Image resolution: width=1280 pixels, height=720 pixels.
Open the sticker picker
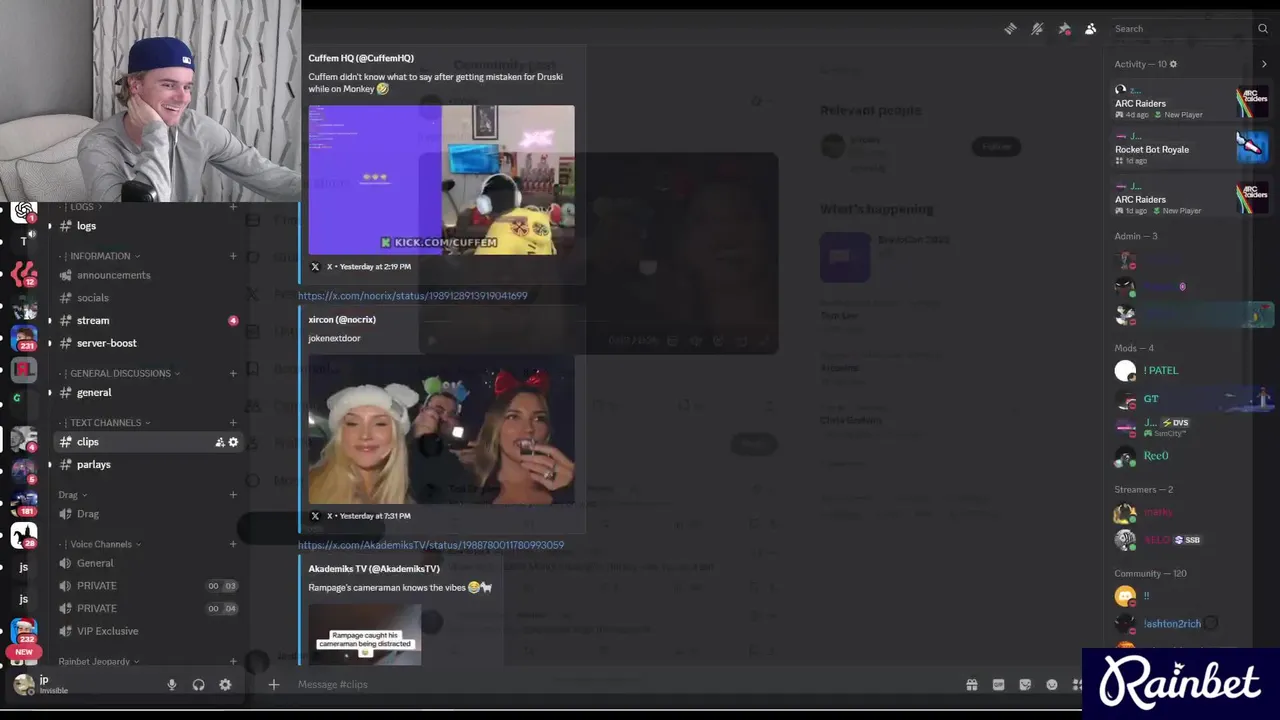pyautogui.click(x=1025, y=685)
